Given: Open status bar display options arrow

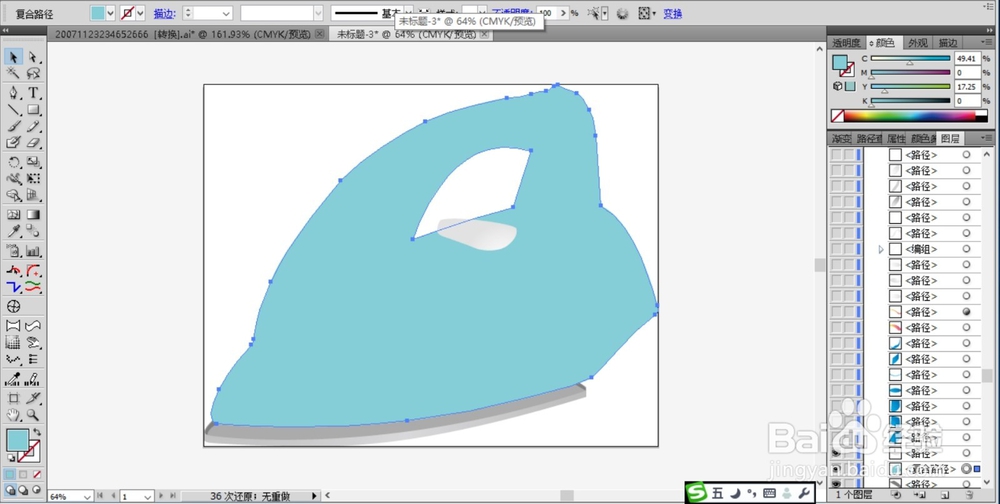Looking at the screenshot, I should point(314,496).
